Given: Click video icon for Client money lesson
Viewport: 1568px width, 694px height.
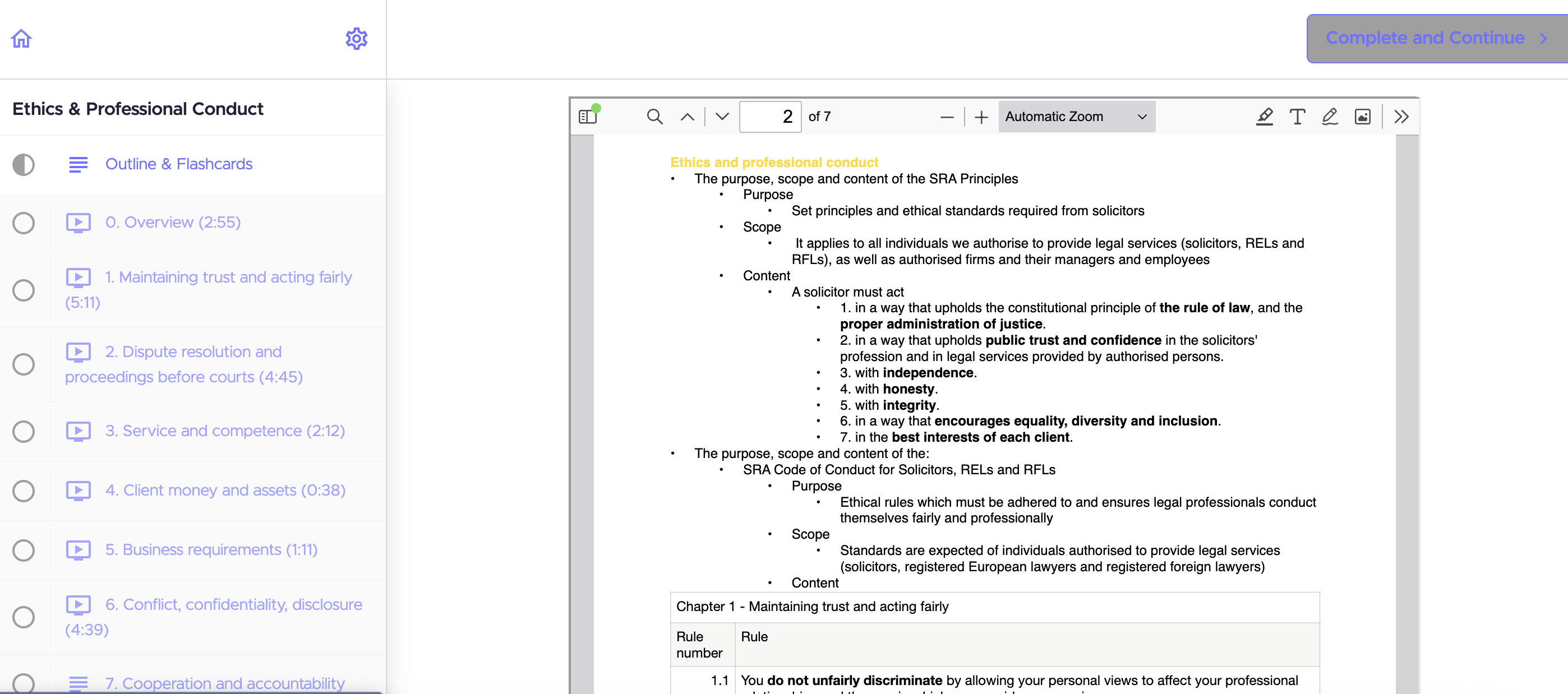Looking at the screenshot, I should click(79, 491).
